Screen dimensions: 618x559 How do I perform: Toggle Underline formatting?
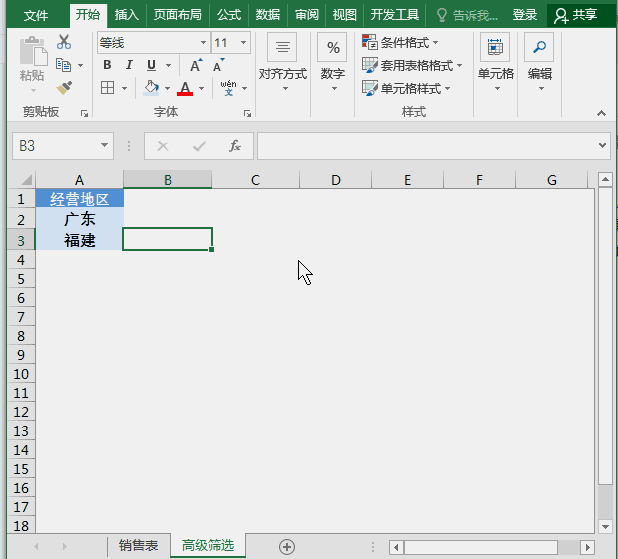(x=151, y=65)
